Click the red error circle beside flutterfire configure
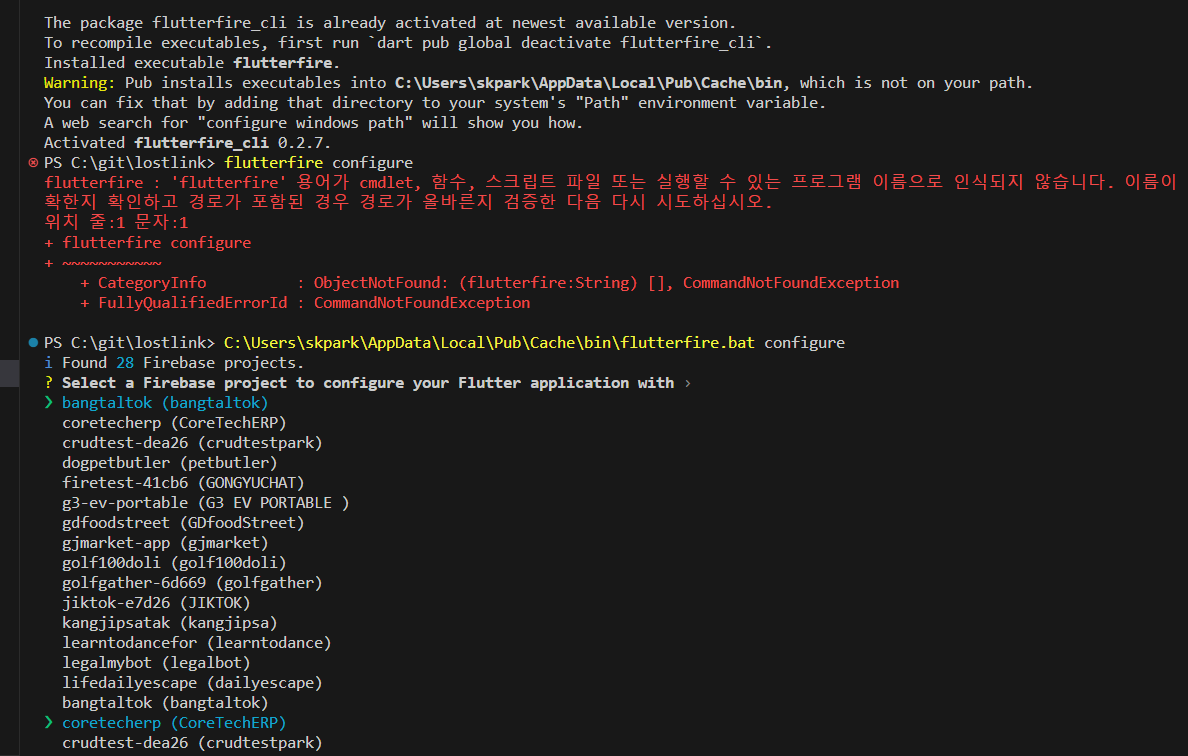The image size is (1188, 756). coord(33,163)
